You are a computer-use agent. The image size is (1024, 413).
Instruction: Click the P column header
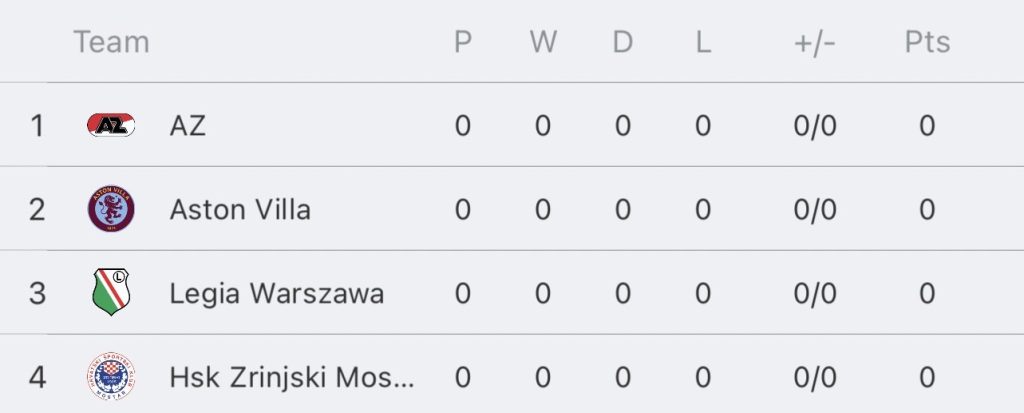coord(462,42)
